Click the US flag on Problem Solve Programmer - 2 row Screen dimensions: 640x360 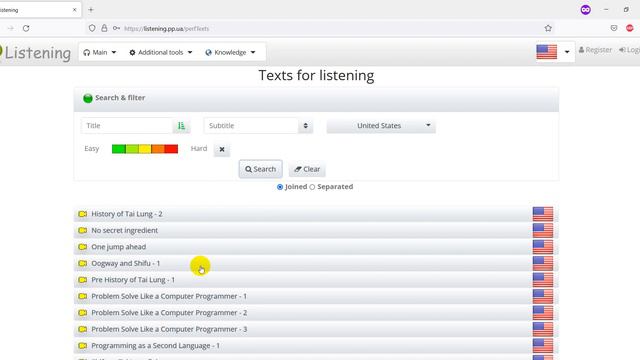(x=543, y=313)
